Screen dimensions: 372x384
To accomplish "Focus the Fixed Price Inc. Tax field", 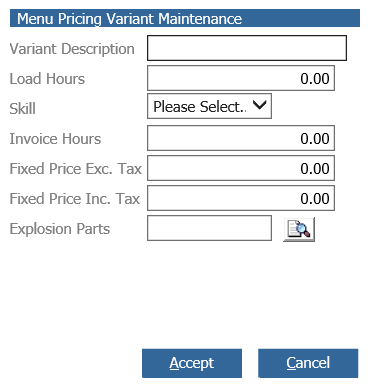I will tap(241, 198).
